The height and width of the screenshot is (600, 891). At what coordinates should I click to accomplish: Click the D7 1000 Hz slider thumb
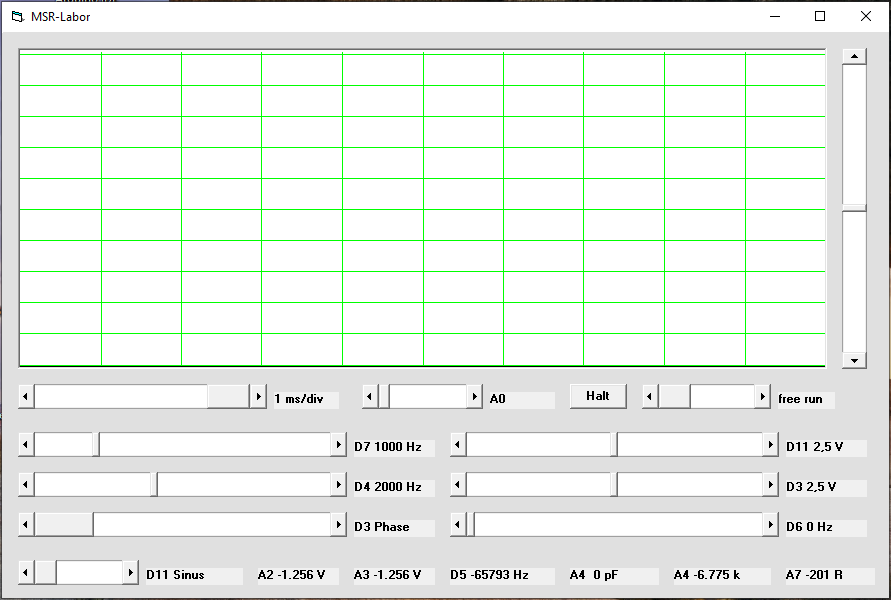[x=96, y=445]
